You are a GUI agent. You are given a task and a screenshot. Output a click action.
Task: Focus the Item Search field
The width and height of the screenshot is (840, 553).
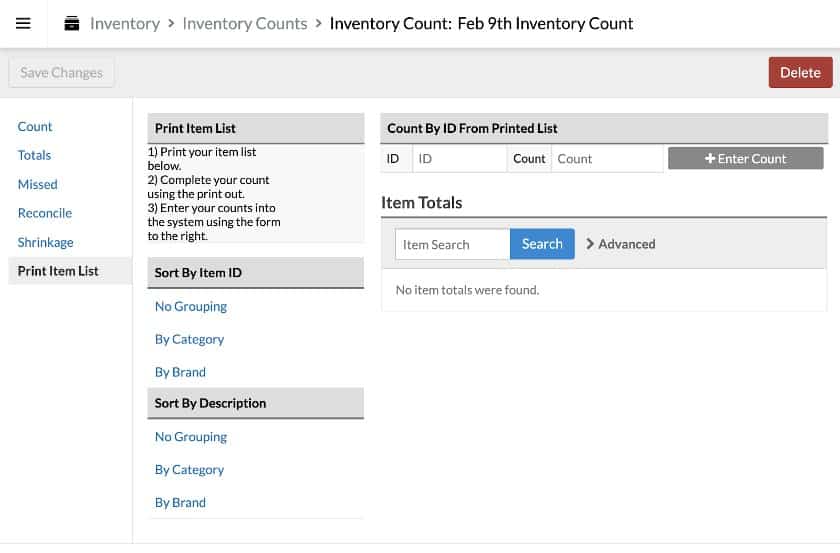point(453,244)
